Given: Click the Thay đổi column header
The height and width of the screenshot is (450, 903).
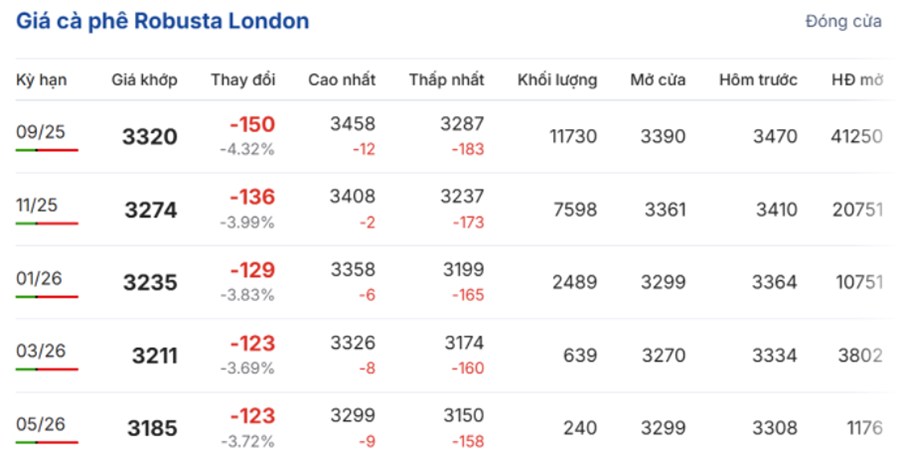Looking at the screenshot, I should [x=243, y=80].
